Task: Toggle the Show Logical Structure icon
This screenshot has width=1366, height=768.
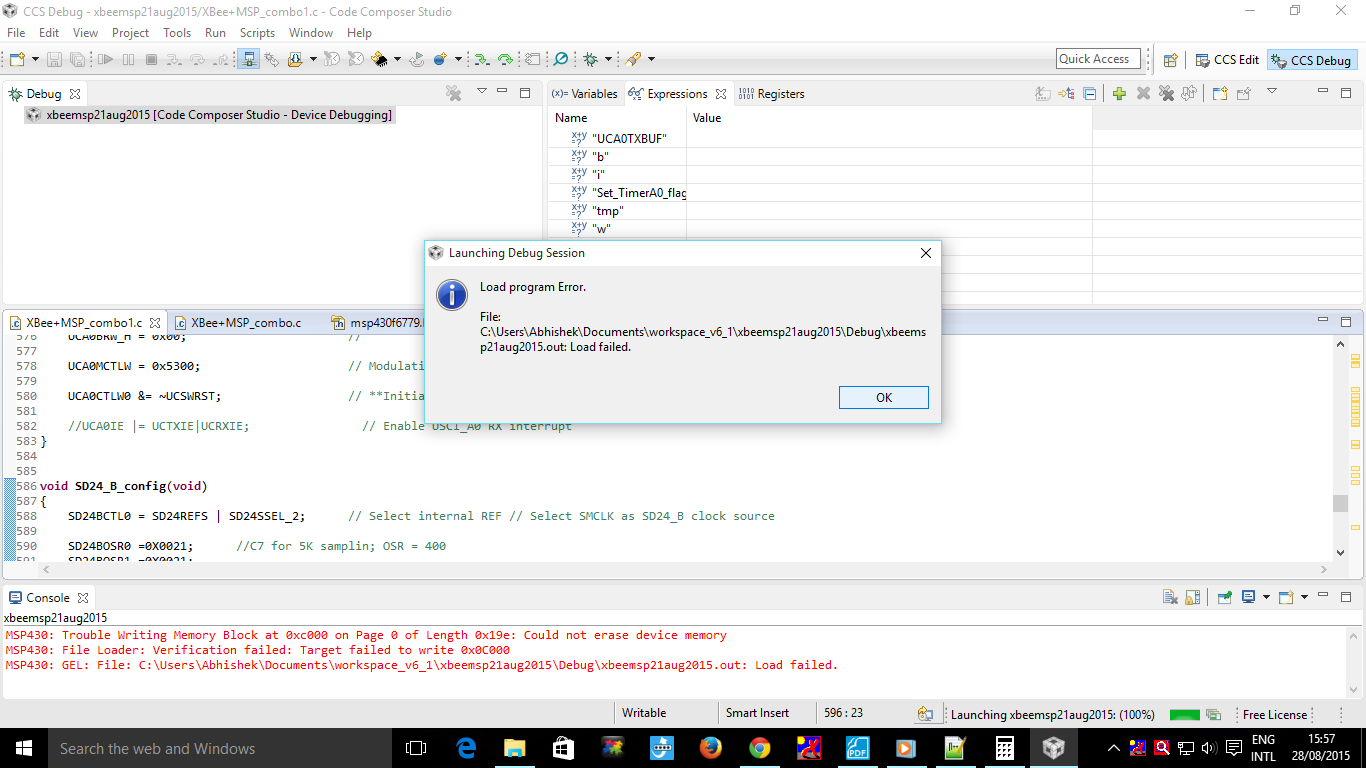Action: (1066, 94)
